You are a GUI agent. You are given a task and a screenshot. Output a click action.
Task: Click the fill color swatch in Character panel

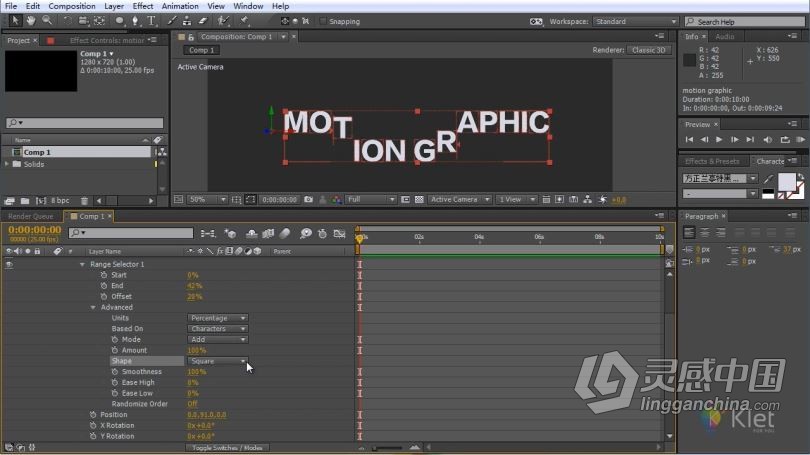click(x=786, y=181)
